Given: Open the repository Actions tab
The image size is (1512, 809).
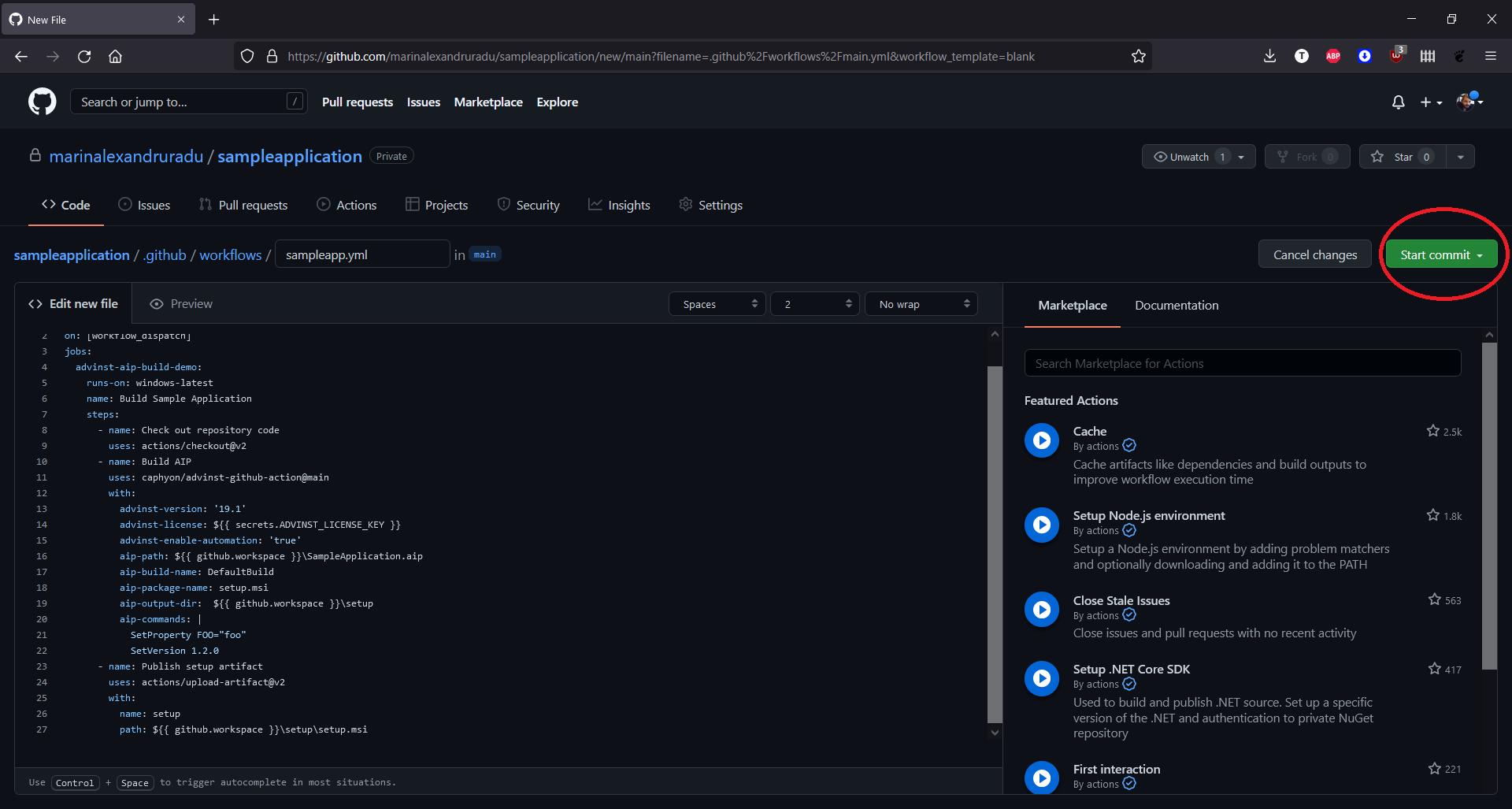Looking at the screenshot, I should click(346, 205).
